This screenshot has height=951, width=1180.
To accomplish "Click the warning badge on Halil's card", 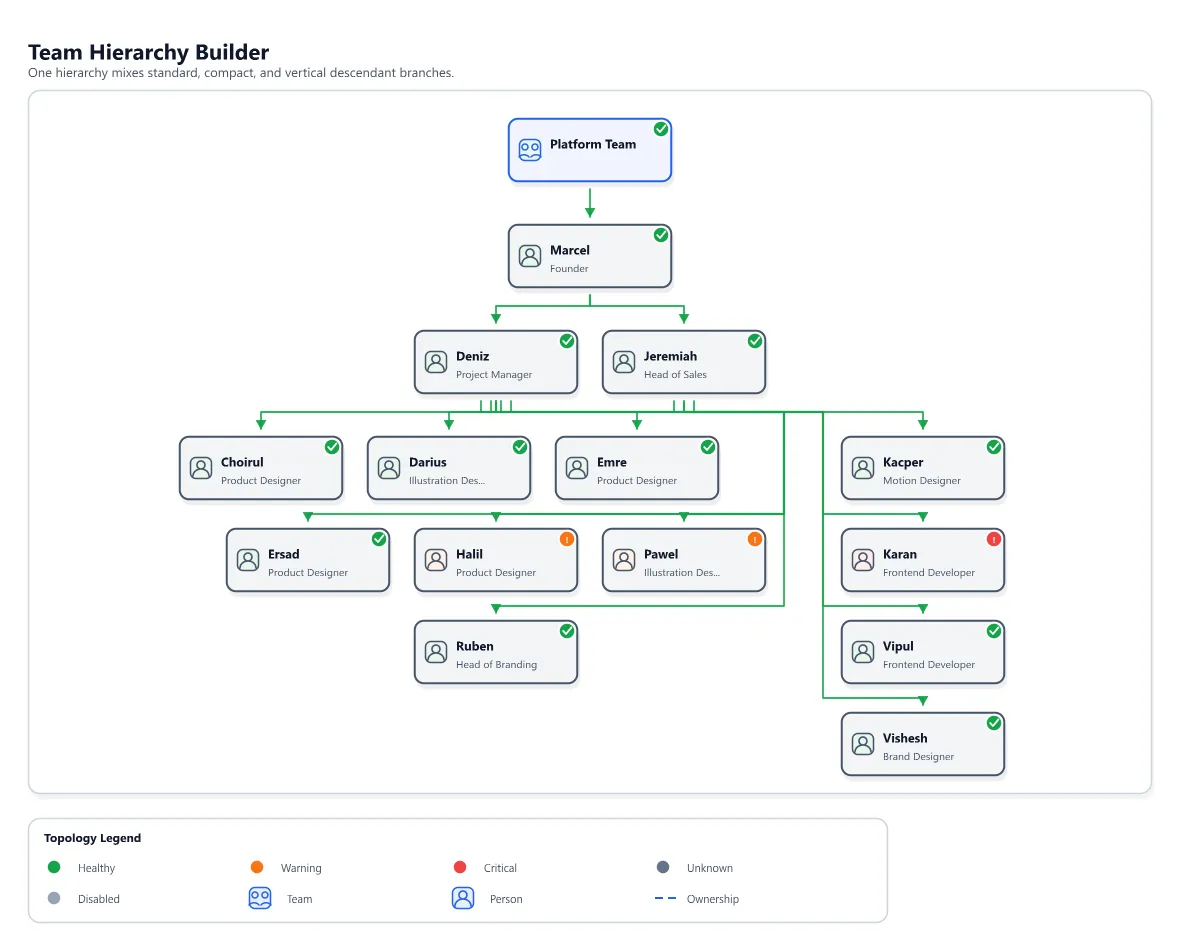I will pyautogui.click(x=567, y=539).
